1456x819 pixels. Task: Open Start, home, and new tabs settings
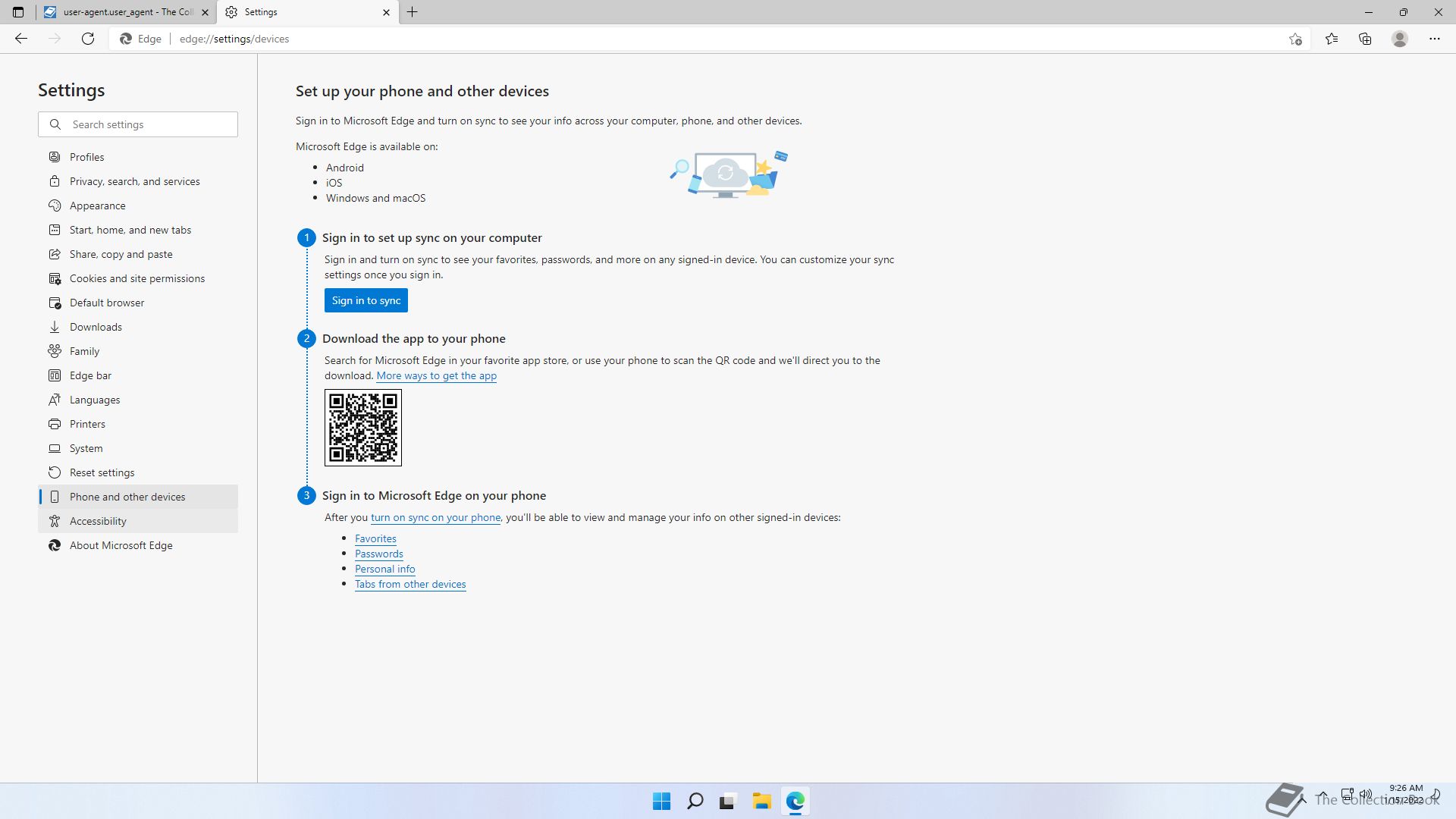click(x=138, y=230)
